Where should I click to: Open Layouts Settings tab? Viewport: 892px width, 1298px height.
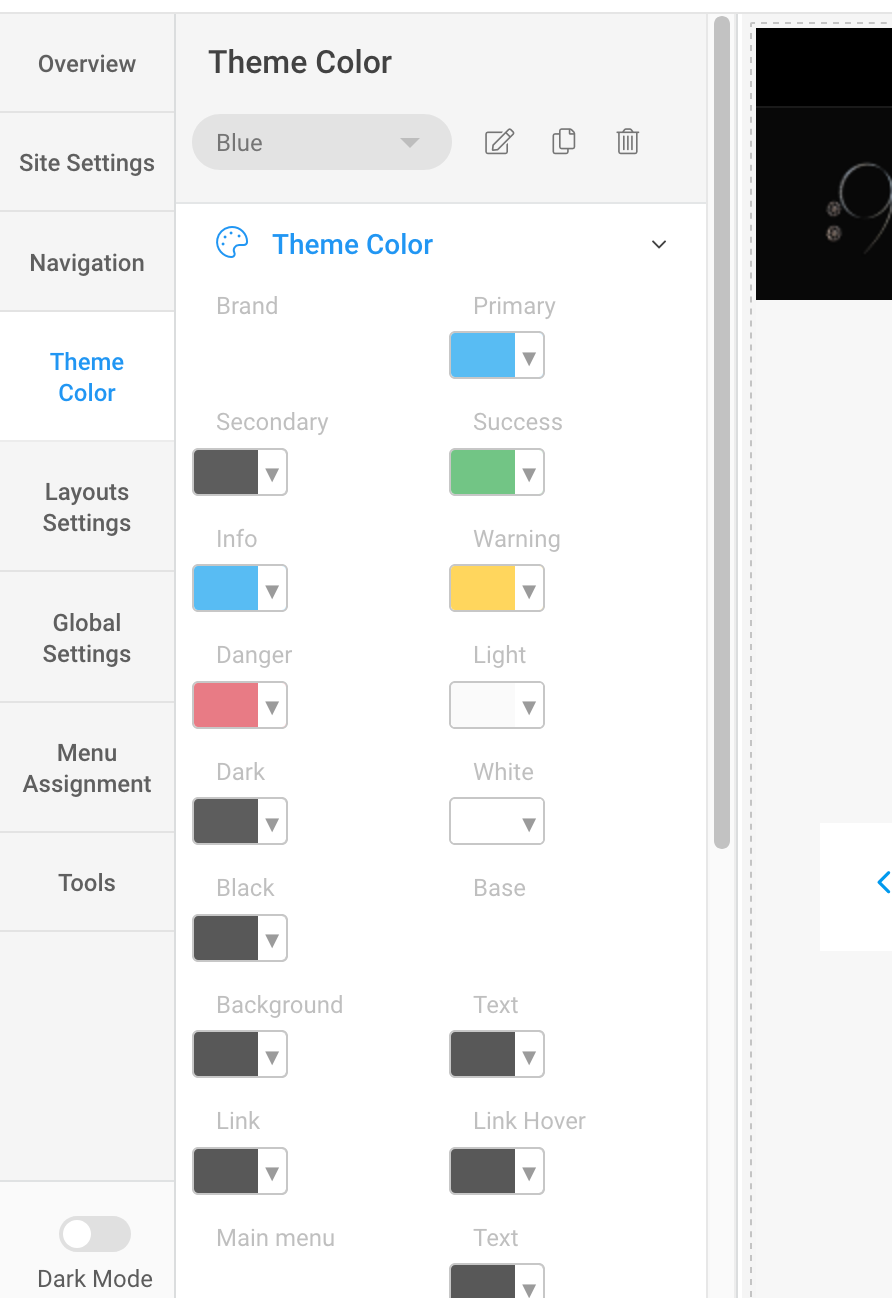[87, 507]
